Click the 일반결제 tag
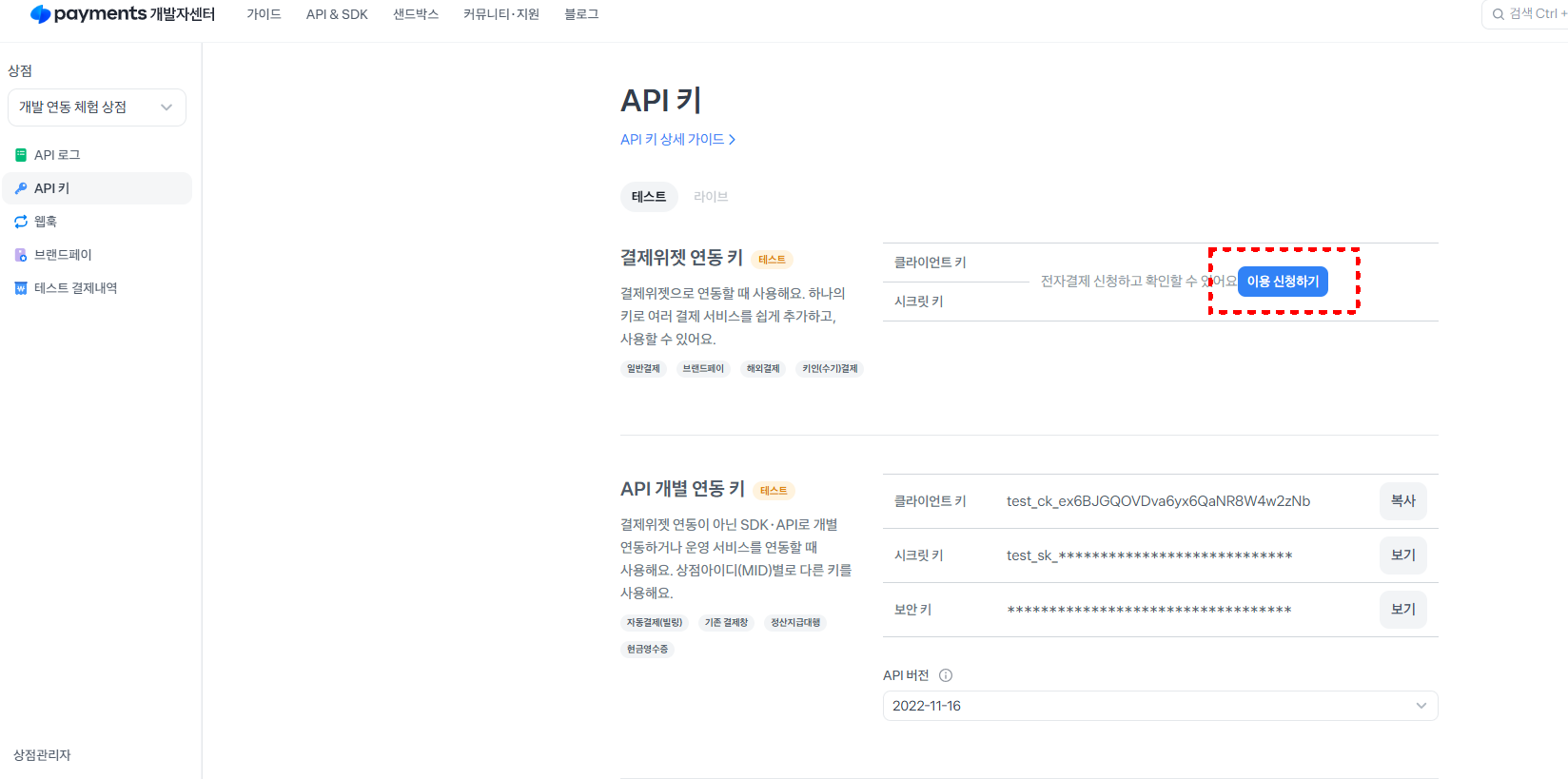Screen dimensions: 1568x779 pyautogui.click(x=643, y=369)
